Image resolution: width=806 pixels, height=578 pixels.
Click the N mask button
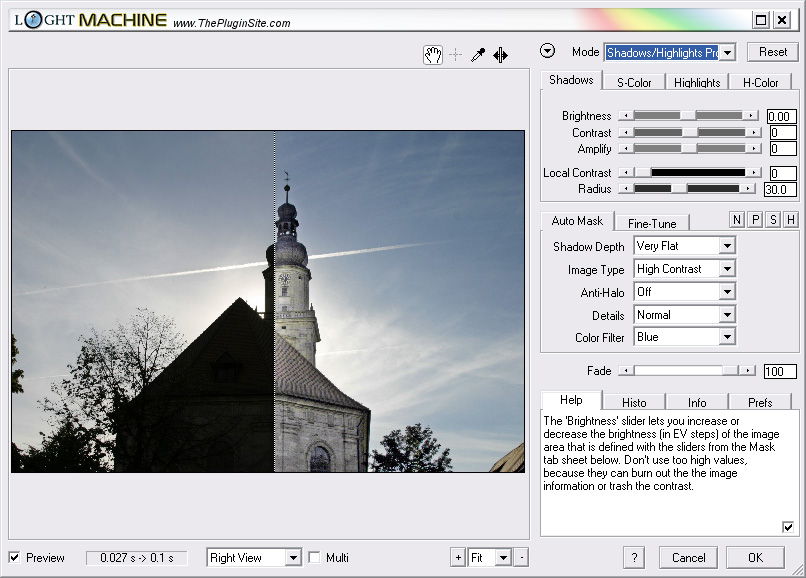coord(737,220)
